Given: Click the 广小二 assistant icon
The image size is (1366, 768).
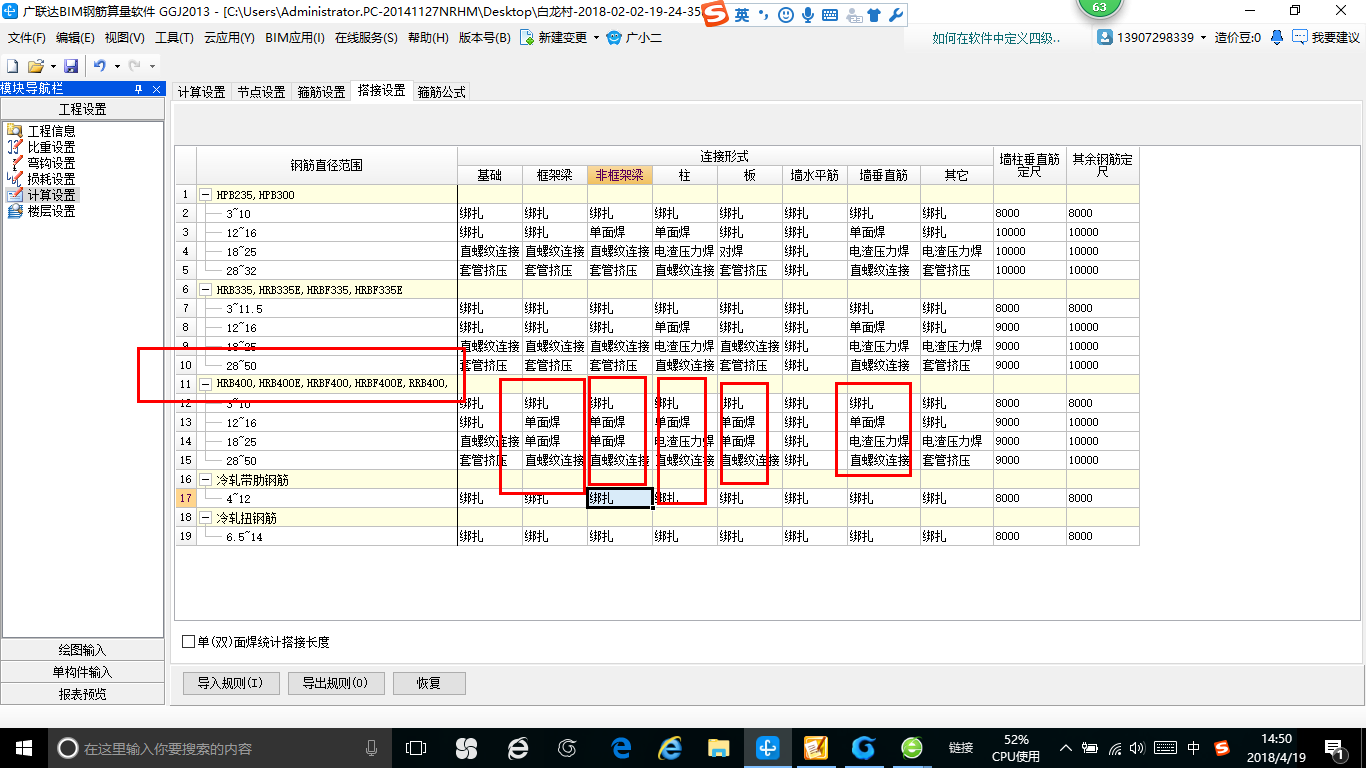Looking at the screenshot, I should click(615, 38).
